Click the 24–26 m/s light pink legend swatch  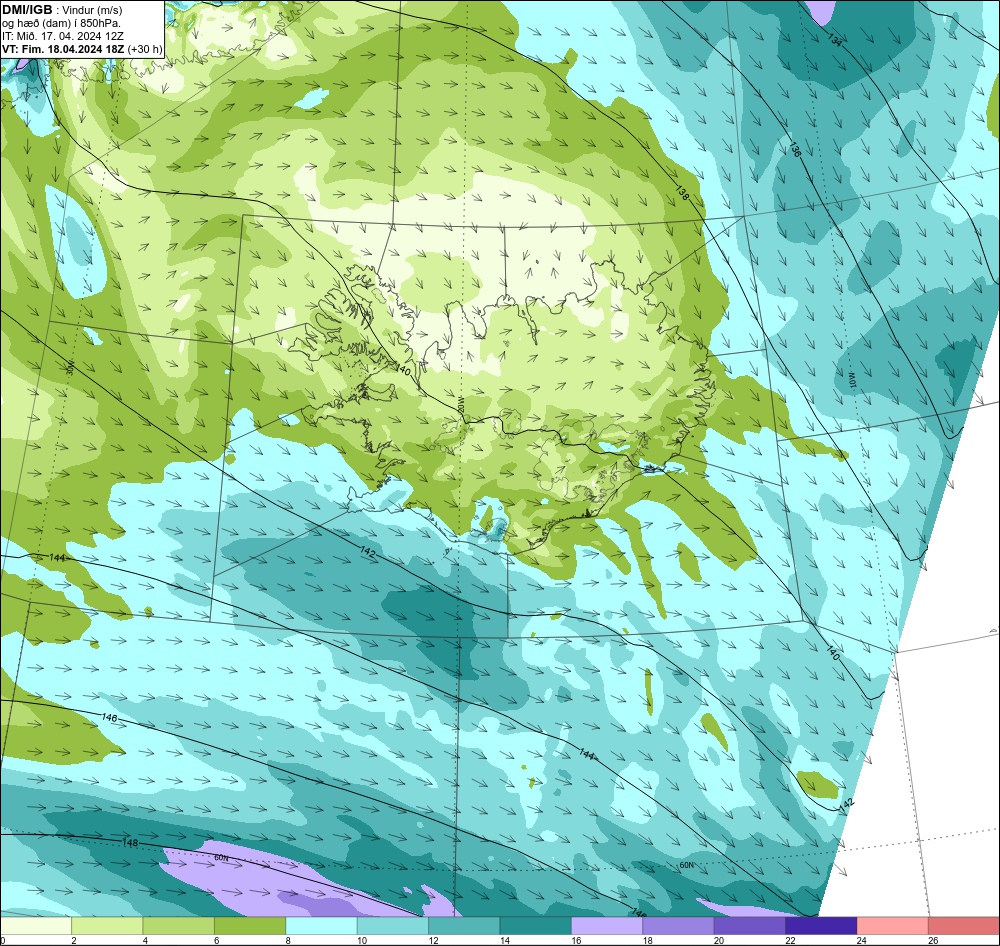coord(893,926)
